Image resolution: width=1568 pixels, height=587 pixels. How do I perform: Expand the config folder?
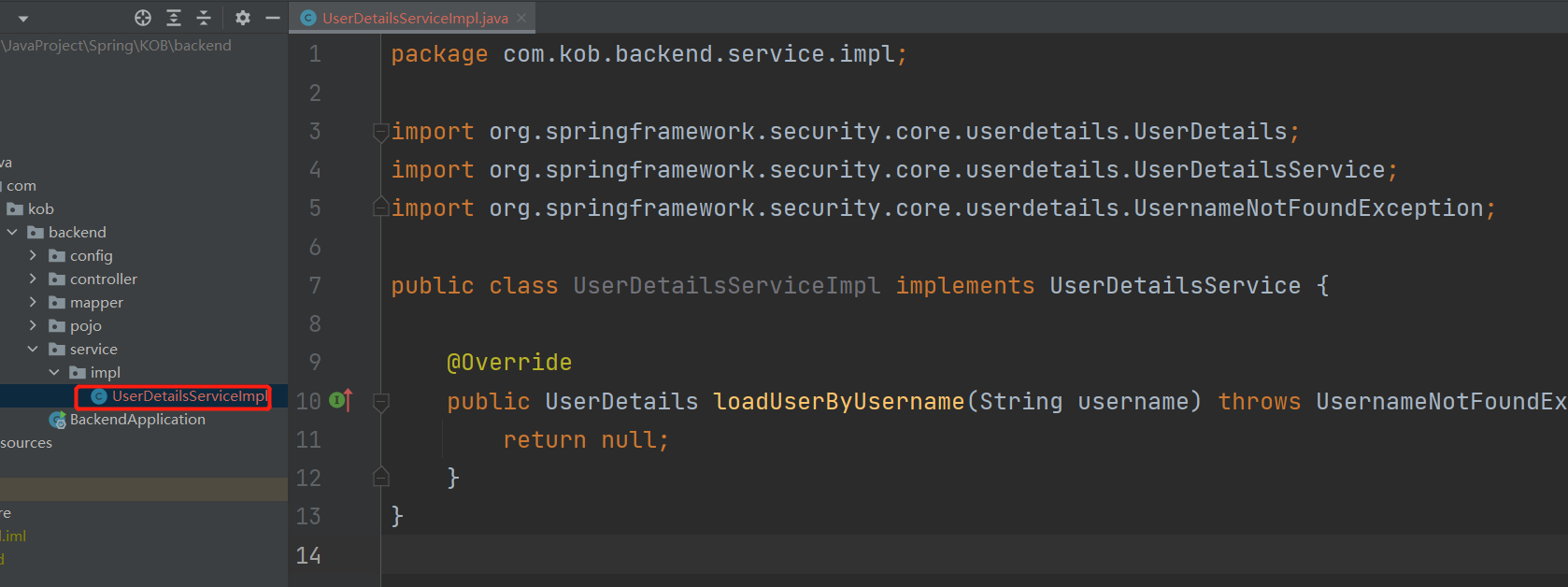[33, 255]
